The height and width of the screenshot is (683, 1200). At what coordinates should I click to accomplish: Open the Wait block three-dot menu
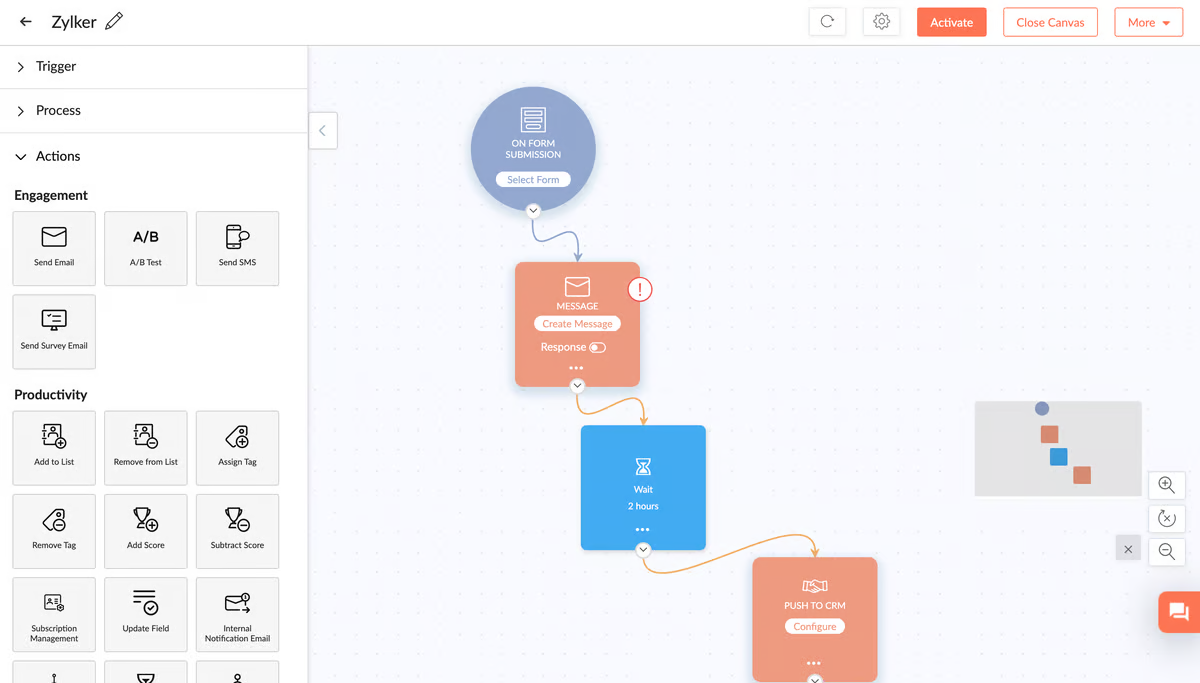(643, 529)
